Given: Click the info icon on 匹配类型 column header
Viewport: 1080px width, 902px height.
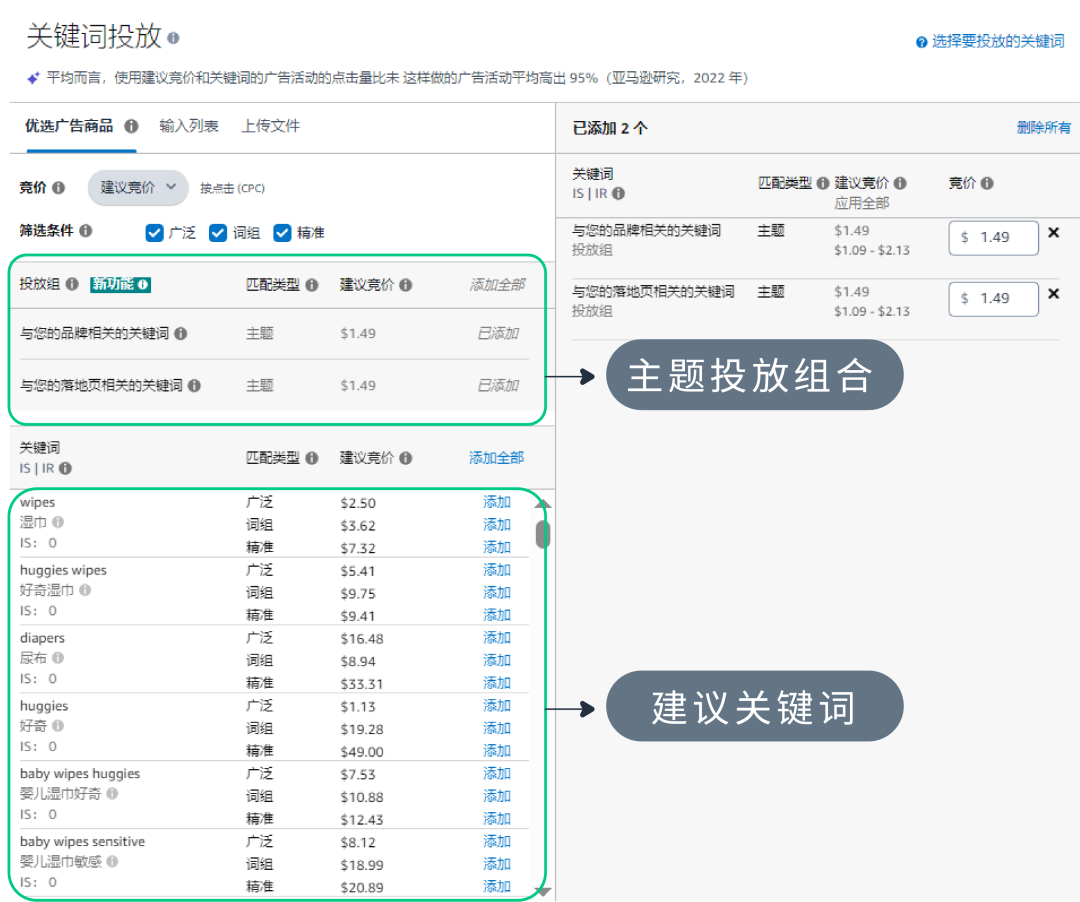Looking at the screenshot, I should tap(313, 284).
